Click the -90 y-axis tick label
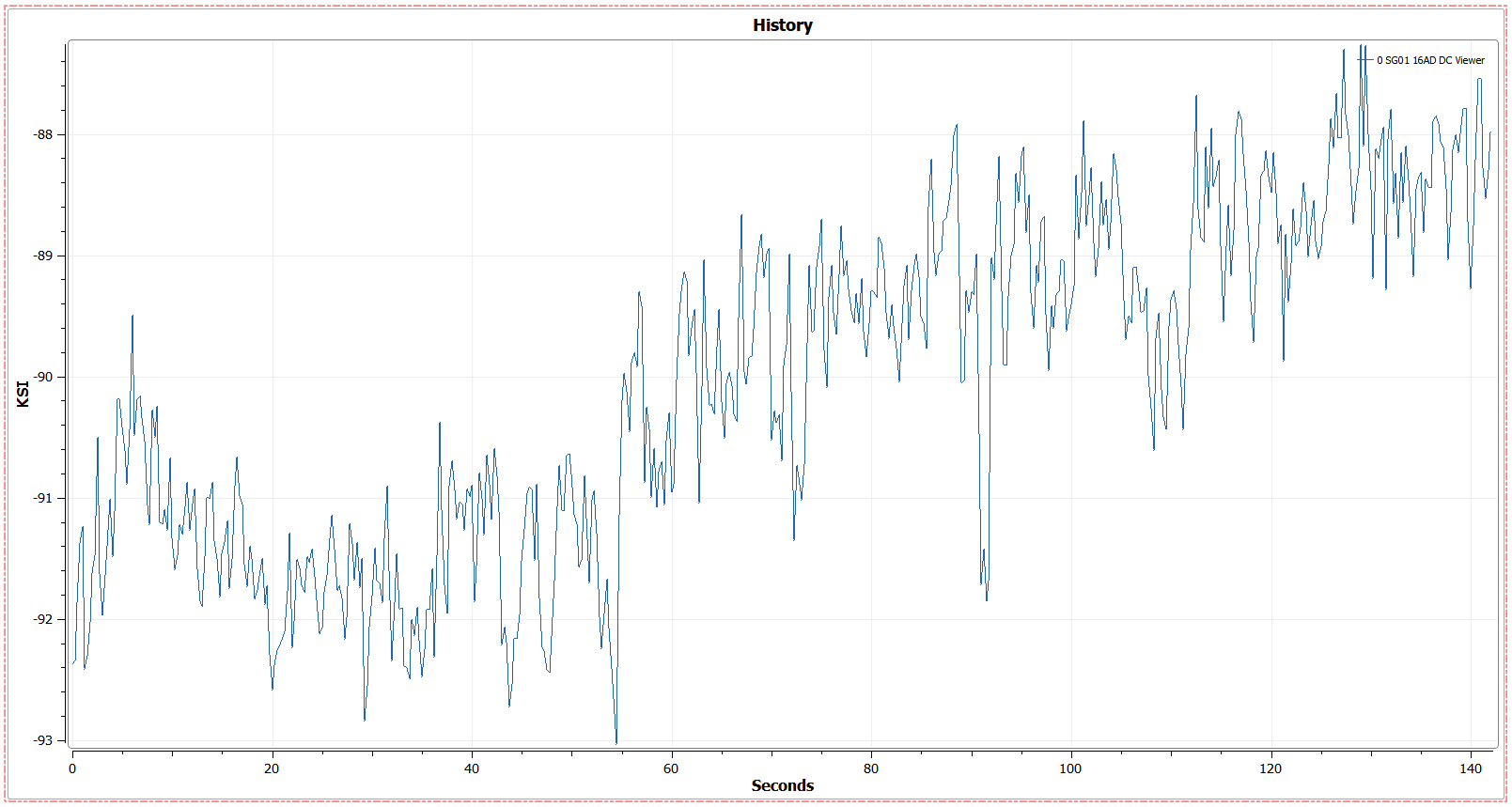This screenshot has height=807, width=1512. pos(43,377)
